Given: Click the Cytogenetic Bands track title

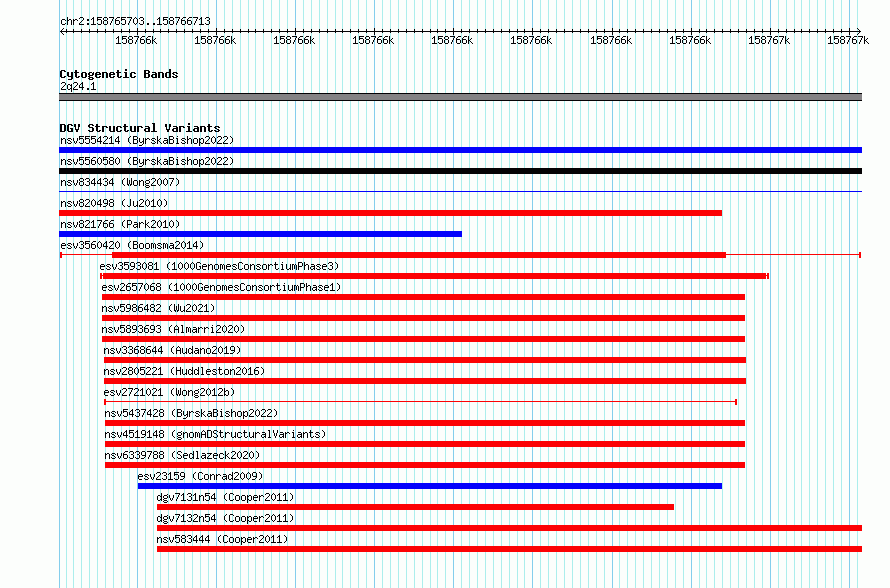Looking at the screenshot, I should (x=119, y=74).
